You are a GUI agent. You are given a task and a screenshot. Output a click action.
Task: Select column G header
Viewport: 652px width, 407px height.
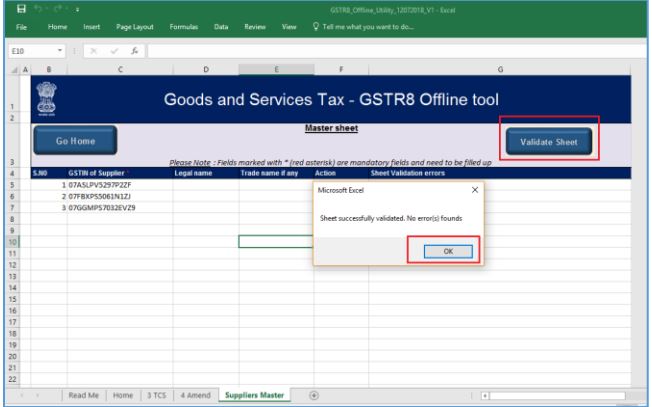point(500,69)
